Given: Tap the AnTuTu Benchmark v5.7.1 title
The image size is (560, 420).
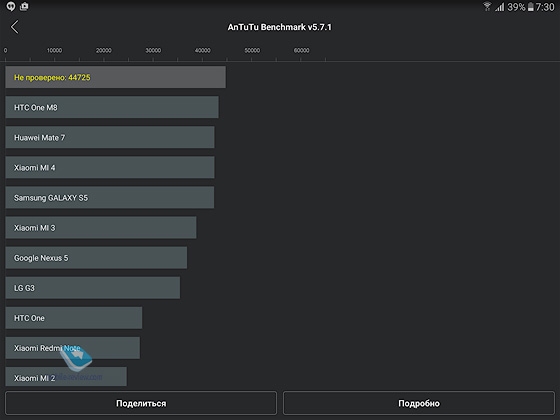Looking at the screenshot, I should (x=280, y=27).
